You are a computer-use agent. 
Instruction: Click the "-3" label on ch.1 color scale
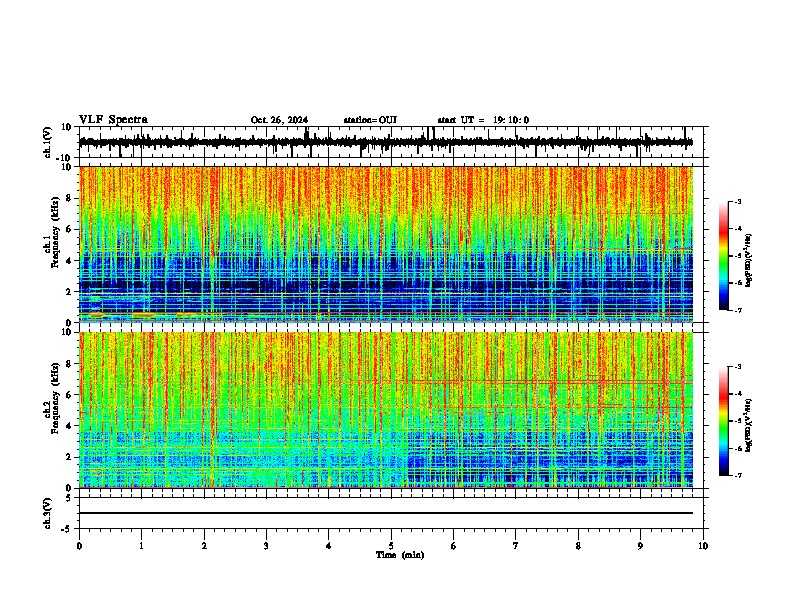coord(737,201)
